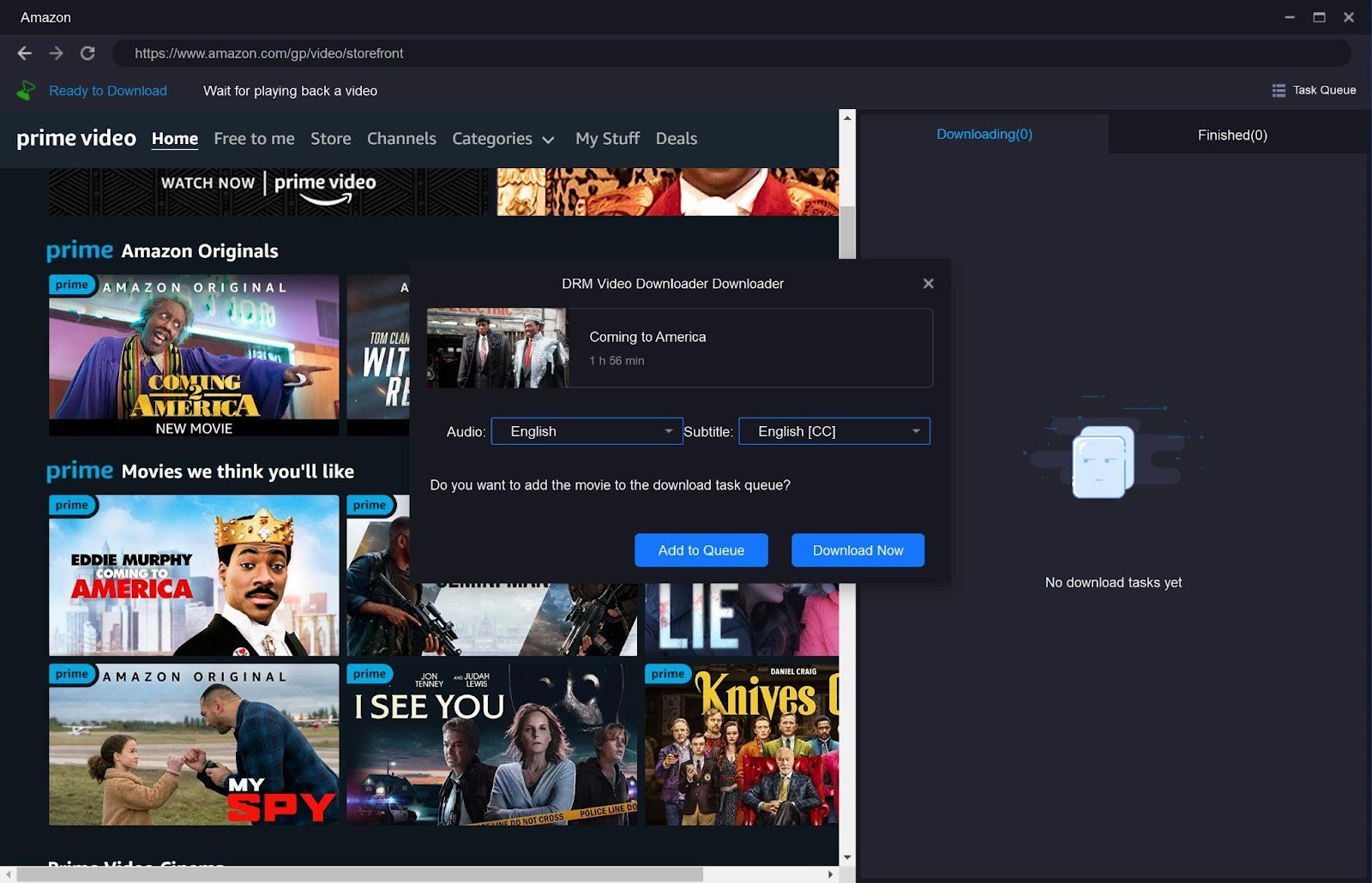Click the vertical scrollbar down arrow

tap(847, 857)
